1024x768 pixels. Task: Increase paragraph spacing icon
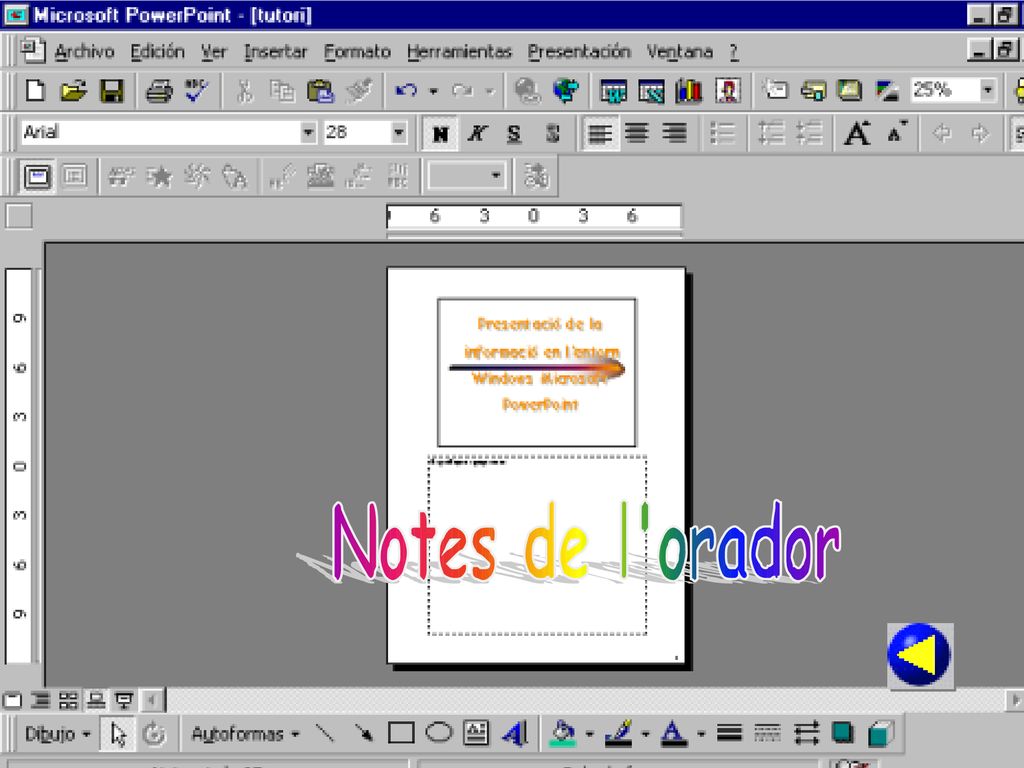click(x=771, y=134)
